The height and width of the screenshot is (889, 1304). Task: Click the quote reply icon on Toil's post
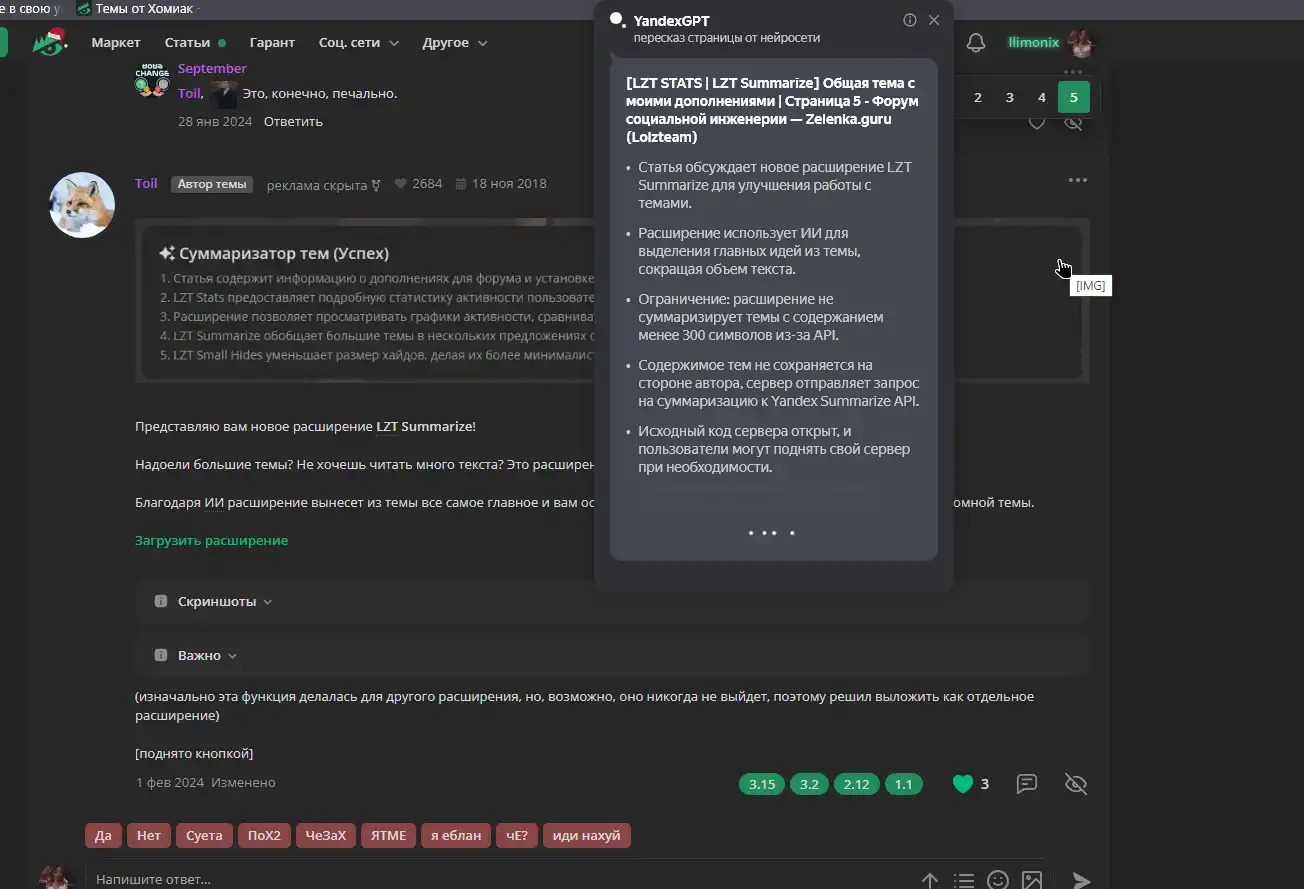1026,783
